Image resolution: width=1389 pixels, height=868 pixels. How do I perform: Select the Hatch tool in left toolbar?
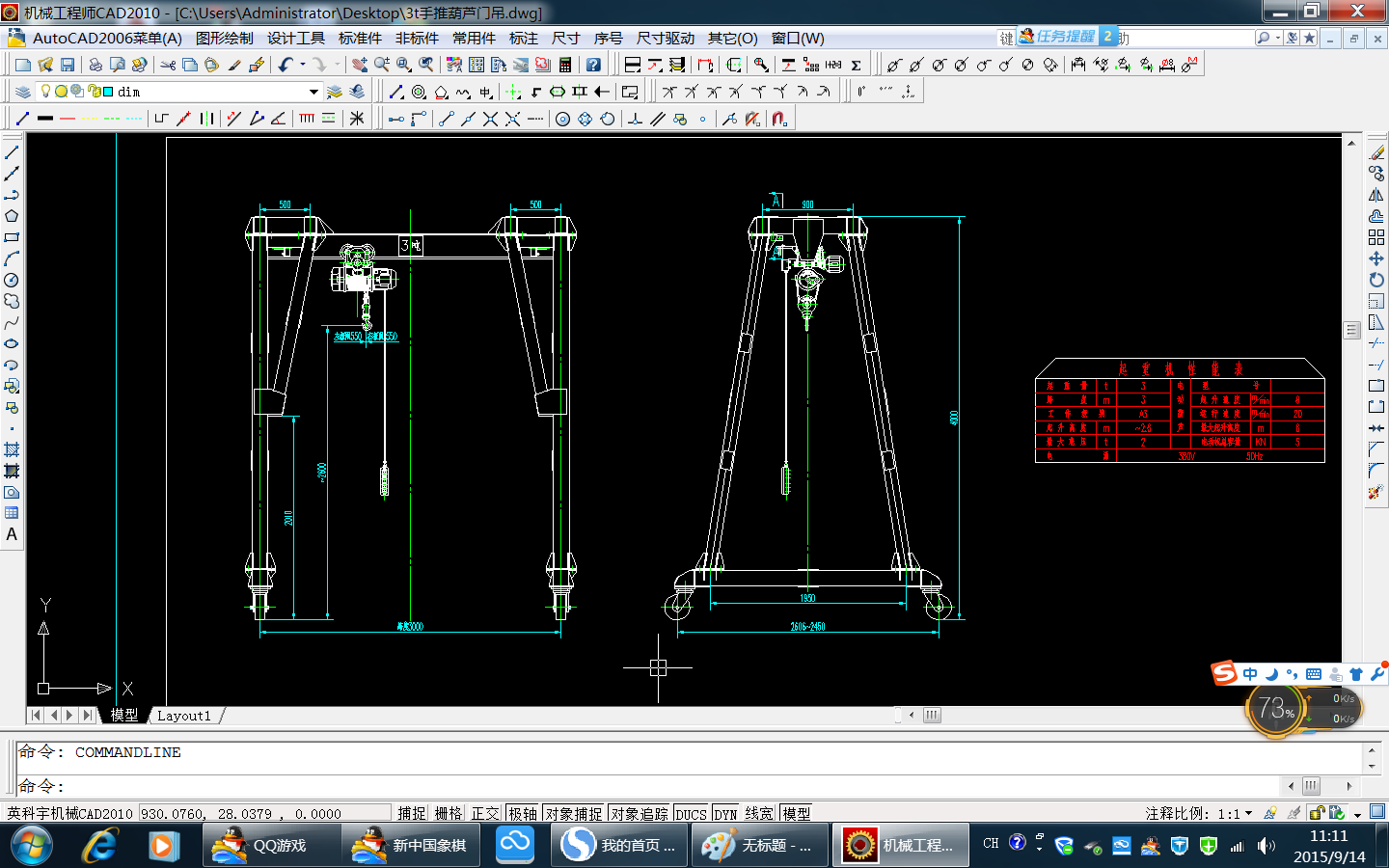12,449
